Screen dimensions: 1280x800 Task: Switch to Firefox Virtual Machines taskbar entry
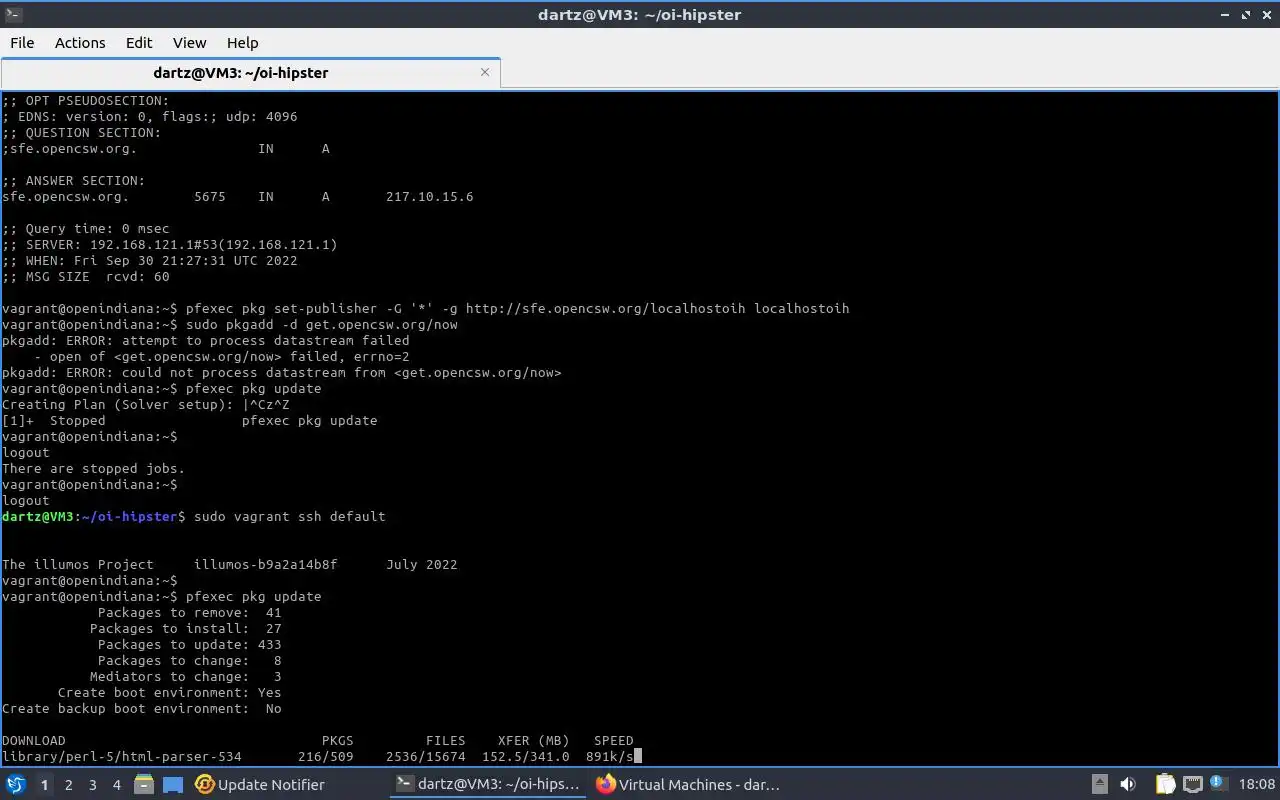pyautogui.click(x=688, y=785)
